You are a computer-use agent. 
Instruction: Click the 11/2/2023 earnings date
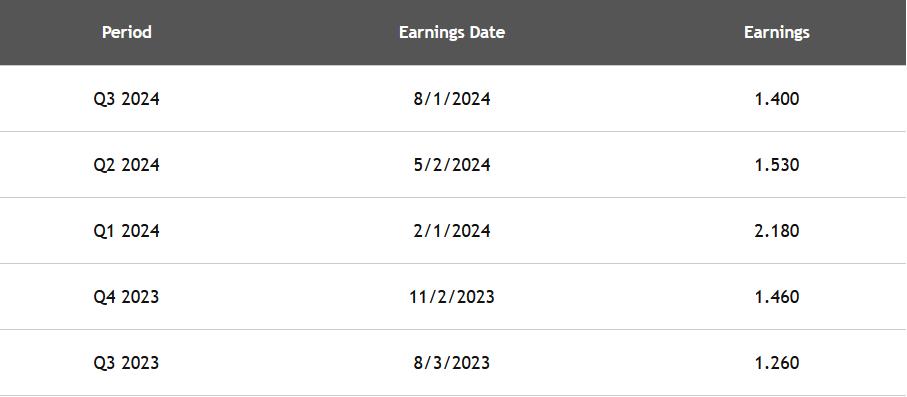point(452,297)
